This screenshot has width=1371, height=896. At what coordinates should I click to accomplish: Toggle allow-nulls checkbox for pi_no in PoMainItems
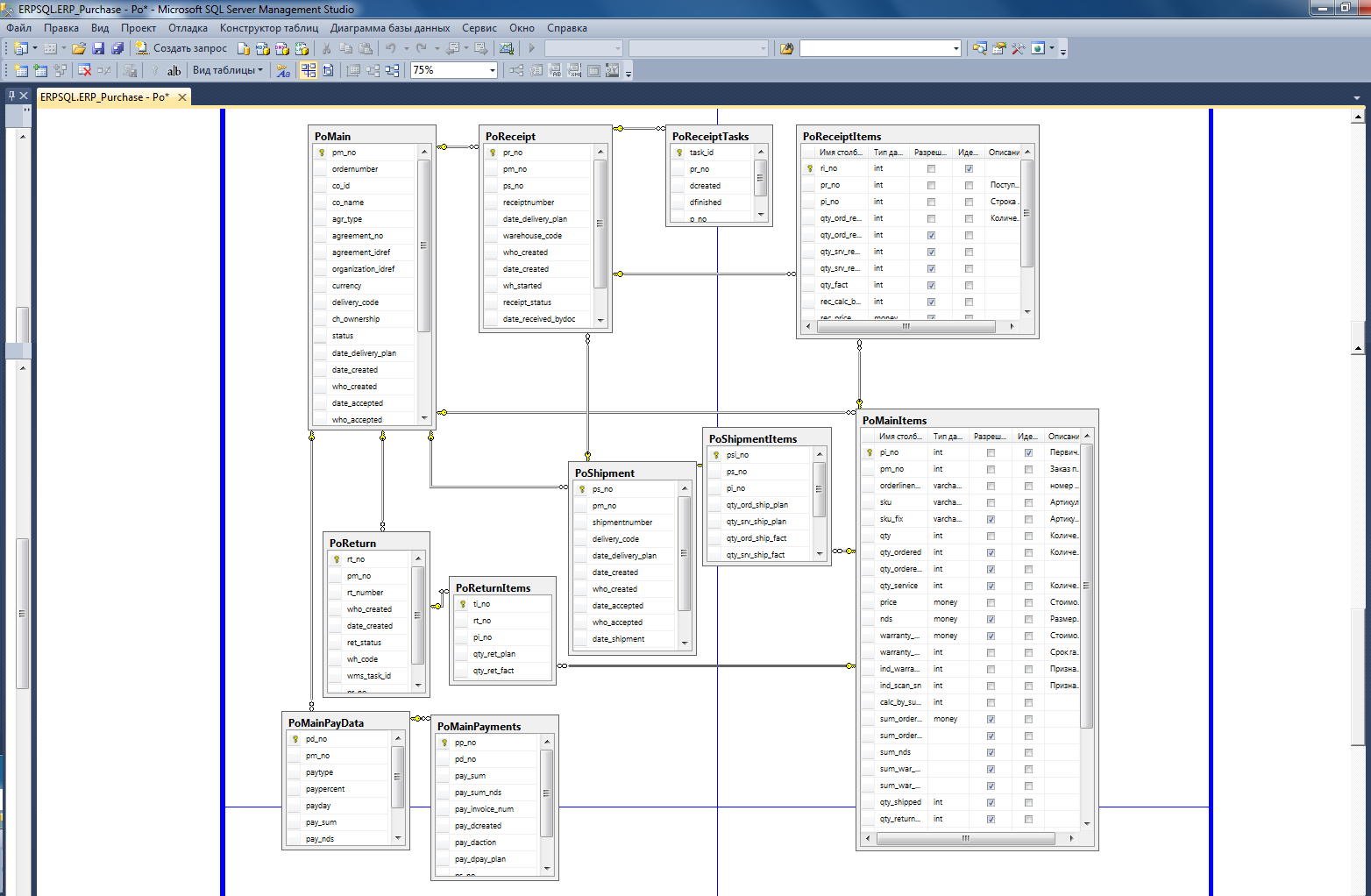(x=991, y=453)
